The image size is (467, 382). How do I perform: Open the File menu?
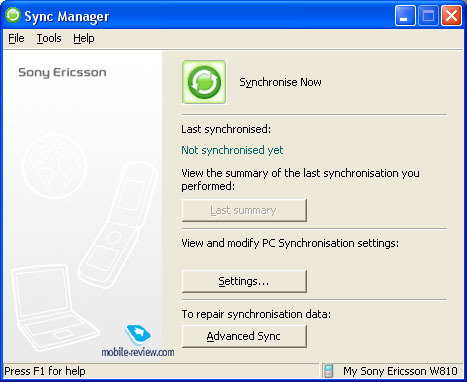point(16,38)
